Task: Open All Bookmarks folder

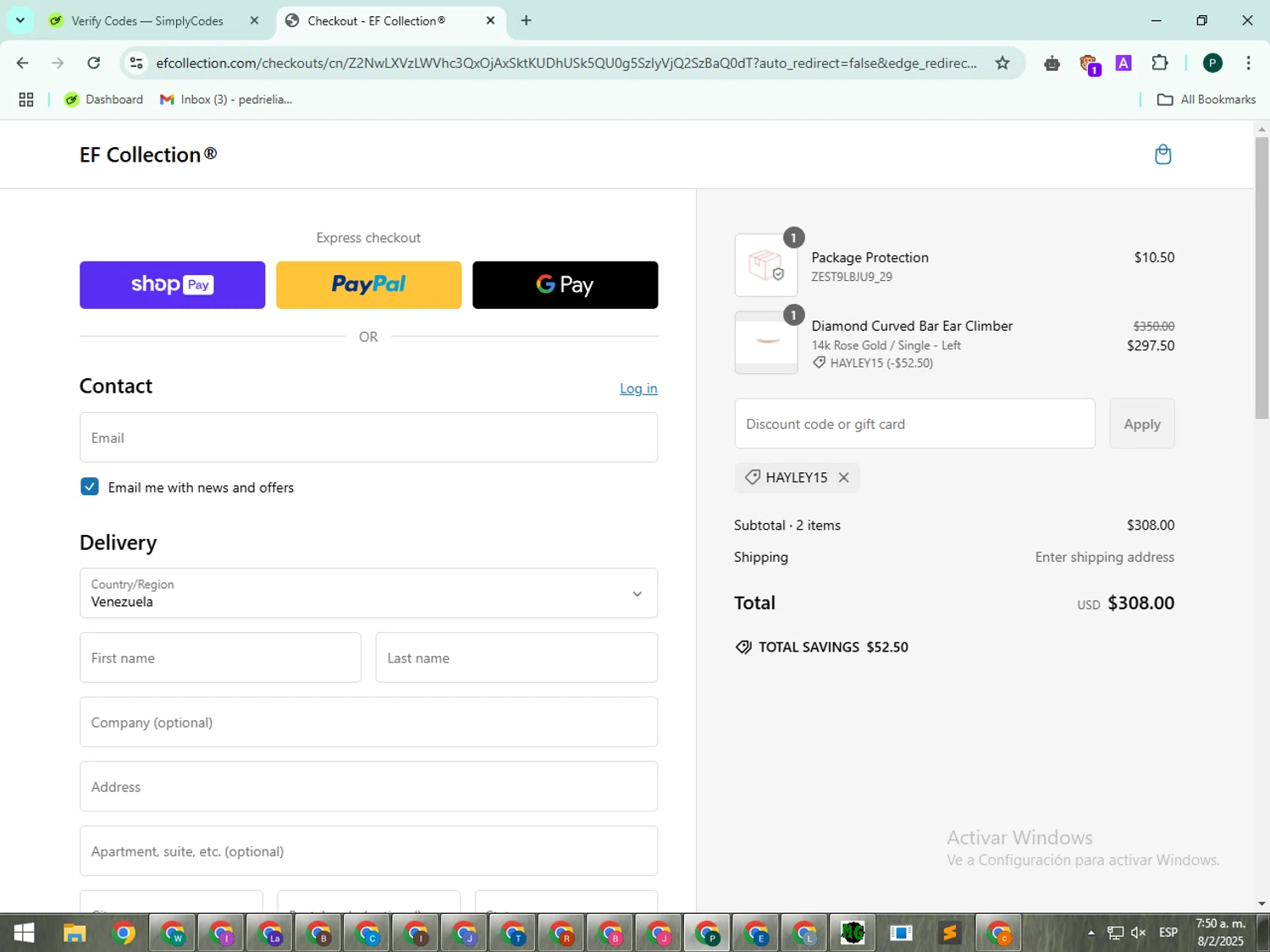Action: (x=1206, y=99)
